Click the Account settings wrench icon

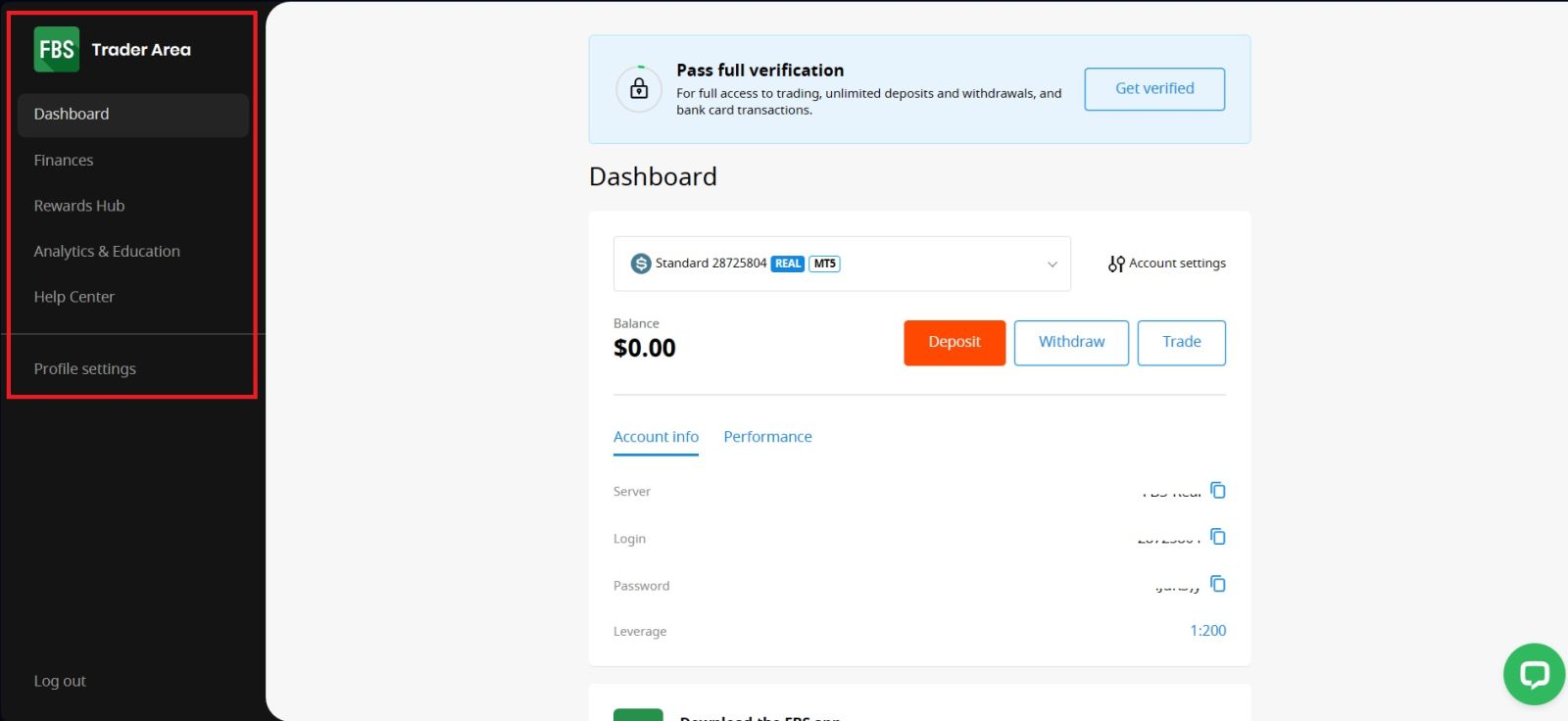point(1116,264)
